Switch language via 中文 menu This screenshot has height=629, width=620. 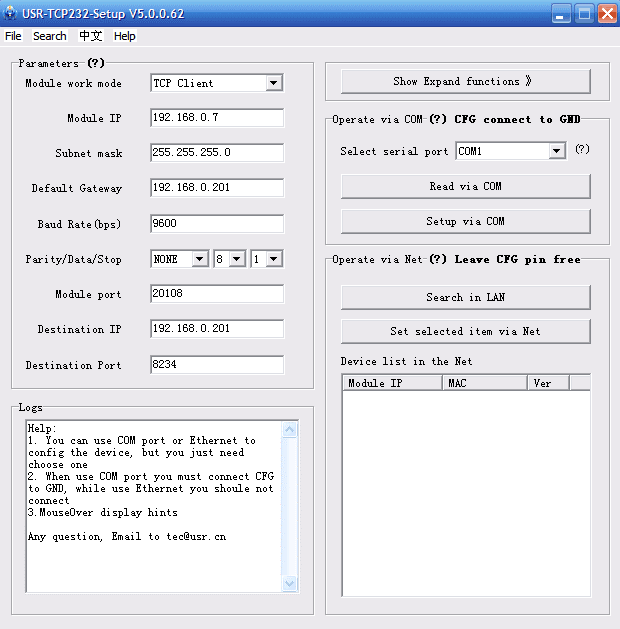click(90, 36)
